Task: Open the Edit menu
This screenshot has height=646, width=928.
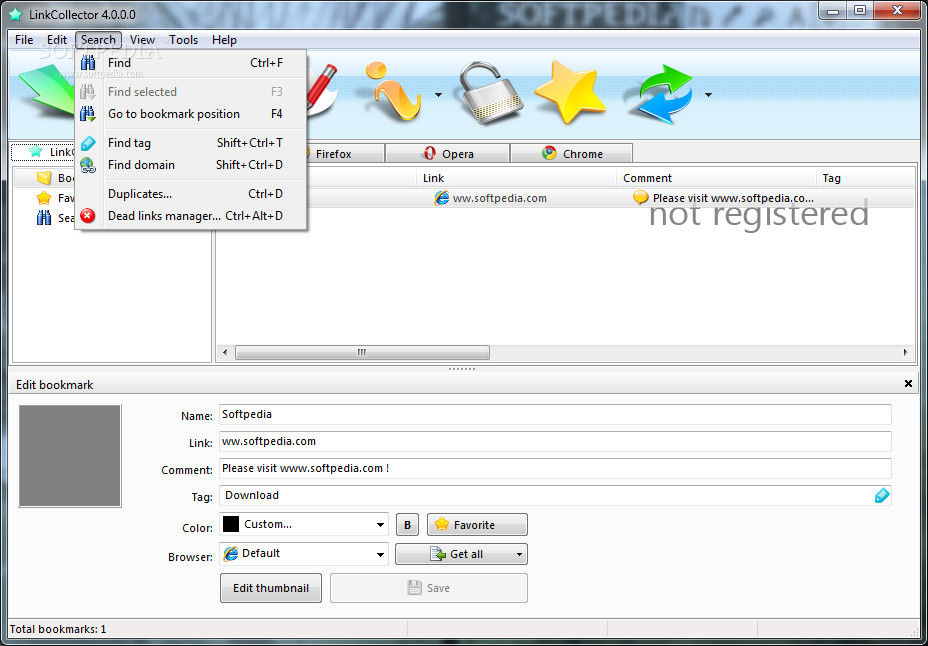Action: coord(57,40)
